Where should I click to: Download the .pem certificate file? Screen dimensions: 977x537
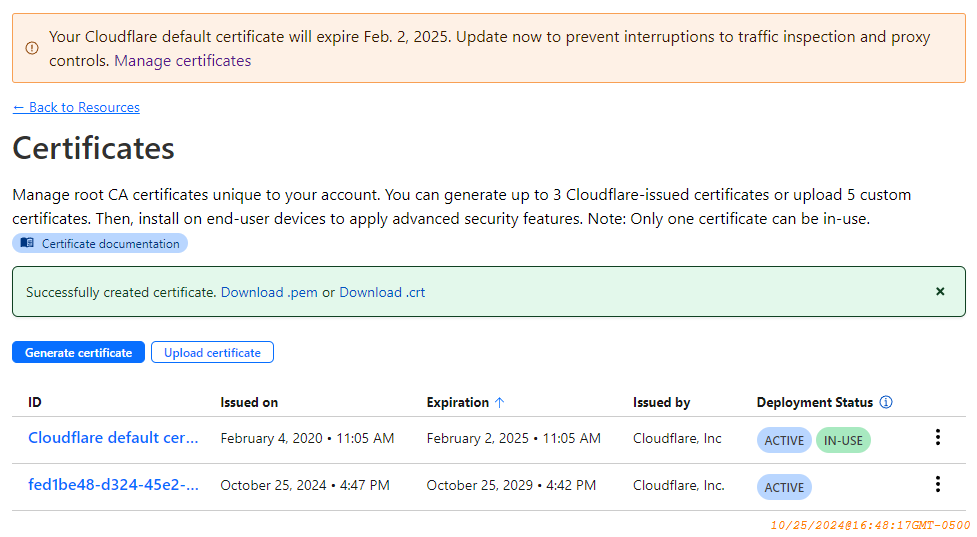coord(269,293)
